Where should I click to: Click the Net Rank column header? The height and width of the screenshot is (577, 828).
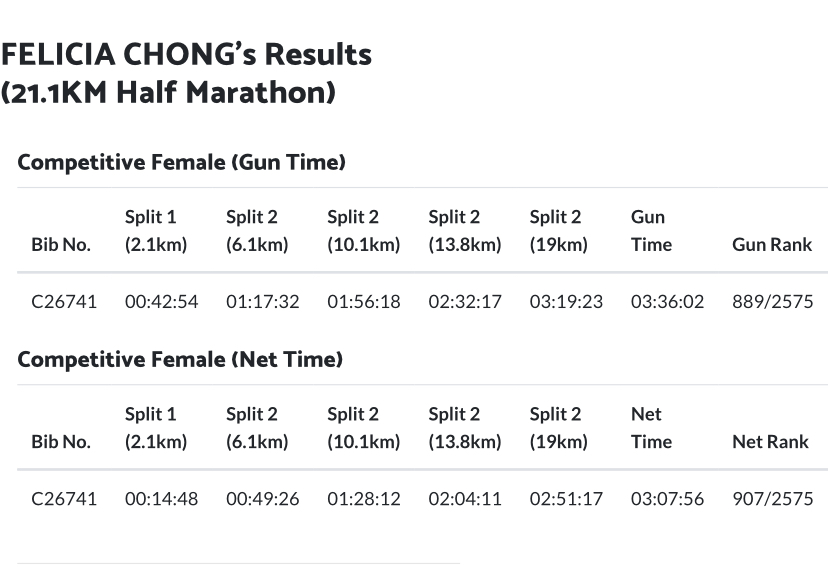[770, 441]
